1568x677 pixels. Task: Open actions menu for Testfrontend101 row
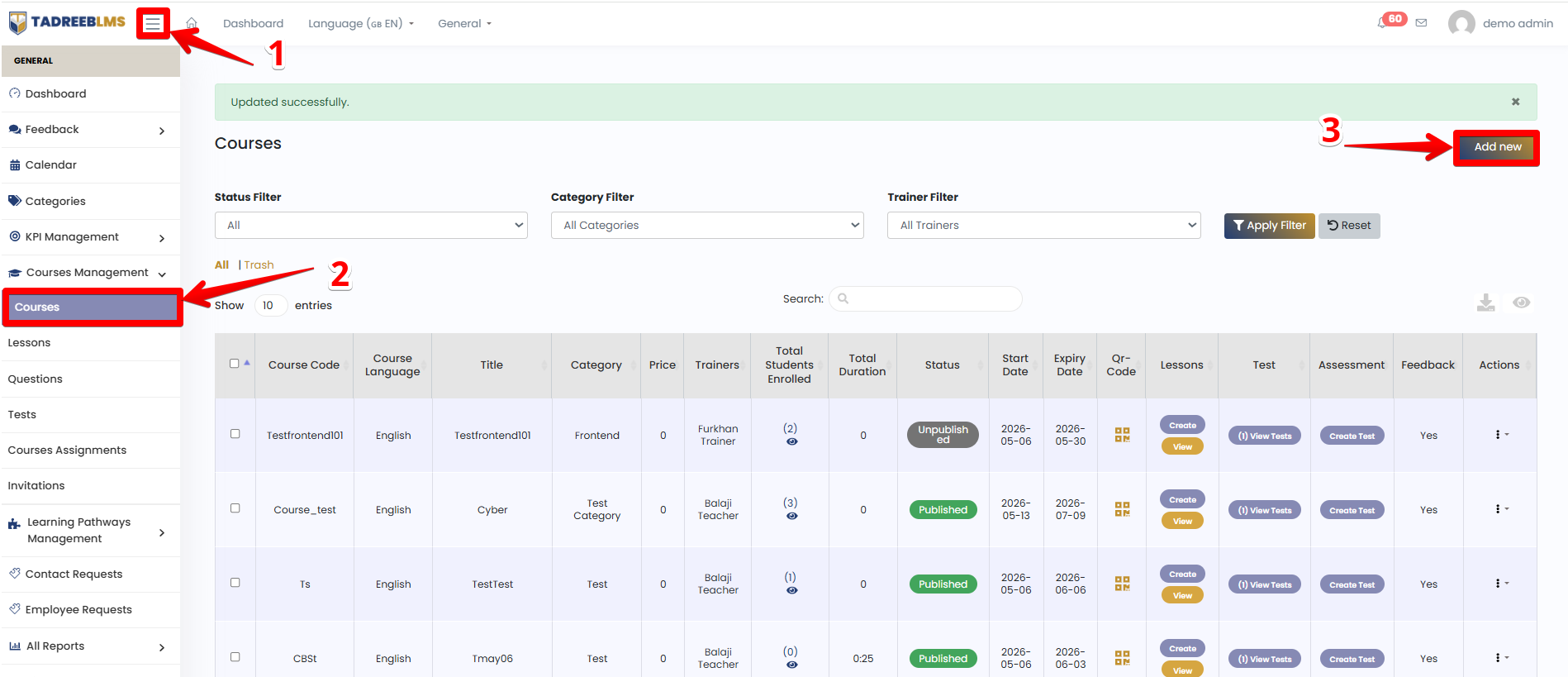1501,435
